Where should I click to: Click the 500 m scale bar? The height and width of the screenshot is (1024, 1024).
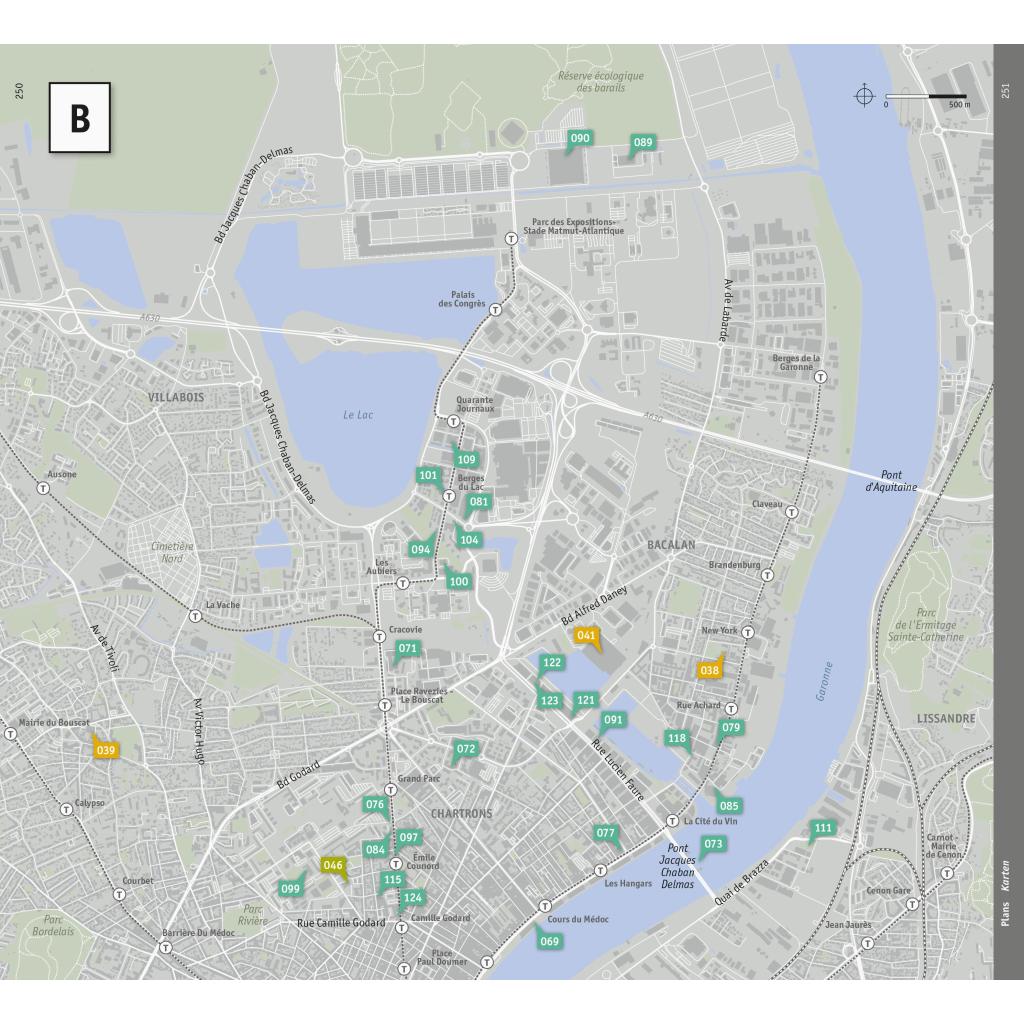click(926, 97)
